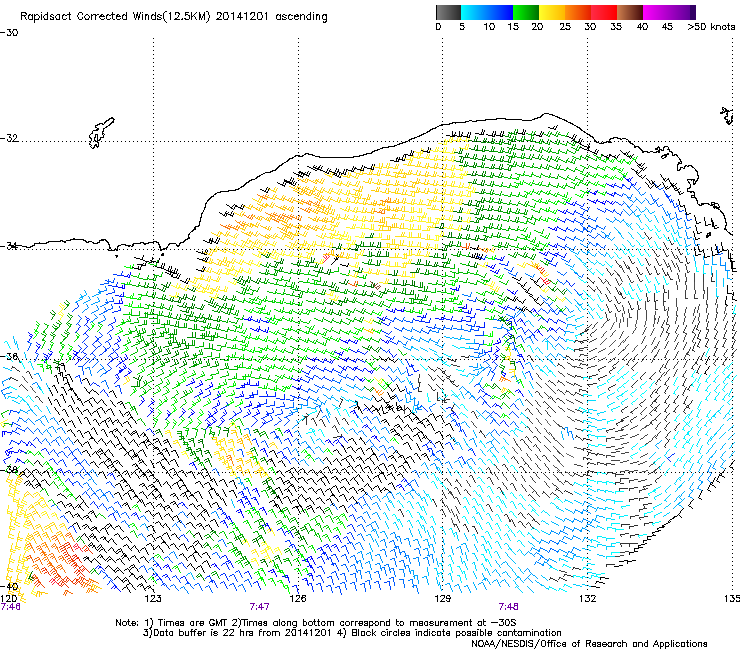Click the purple time stamp '7:46' at bottom left
This screenshot has width=740, height=650.
(x=10, y=607)
